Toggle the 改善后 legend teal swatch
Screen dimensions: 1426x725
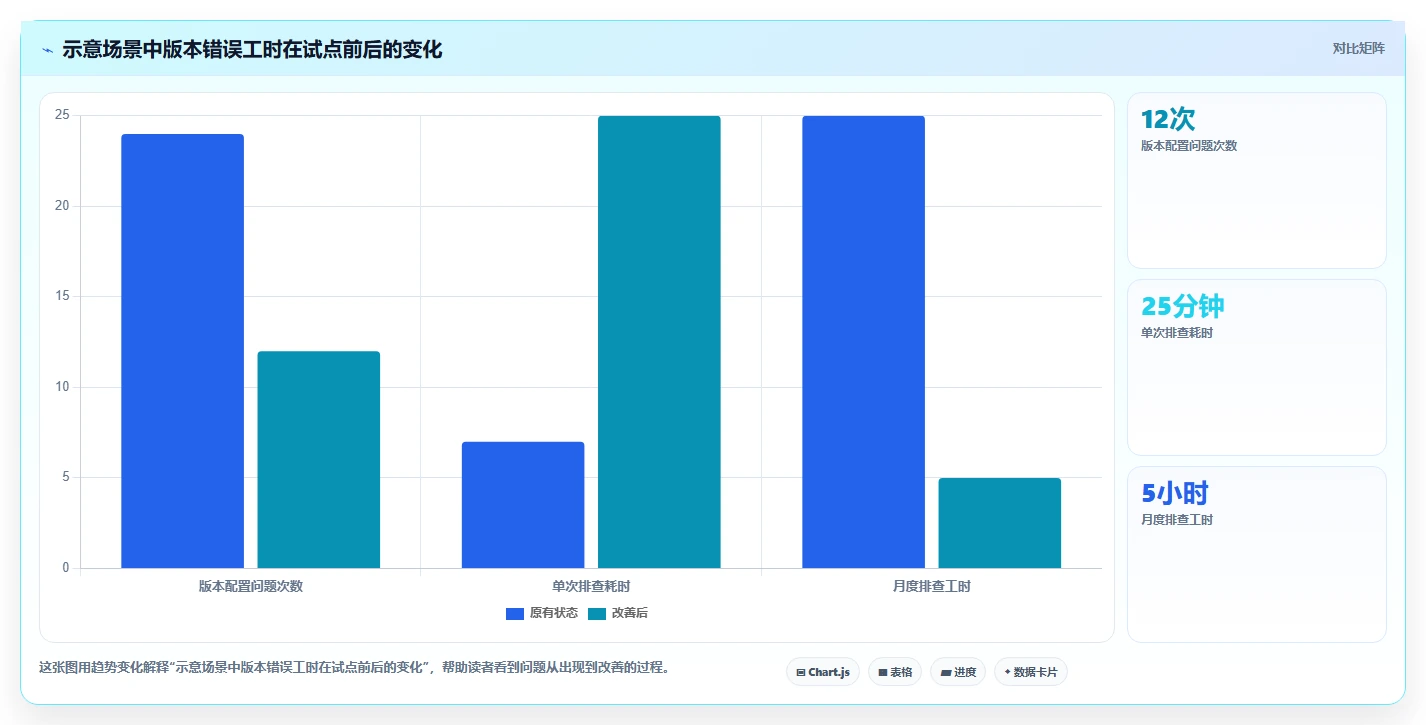point(597,613)
